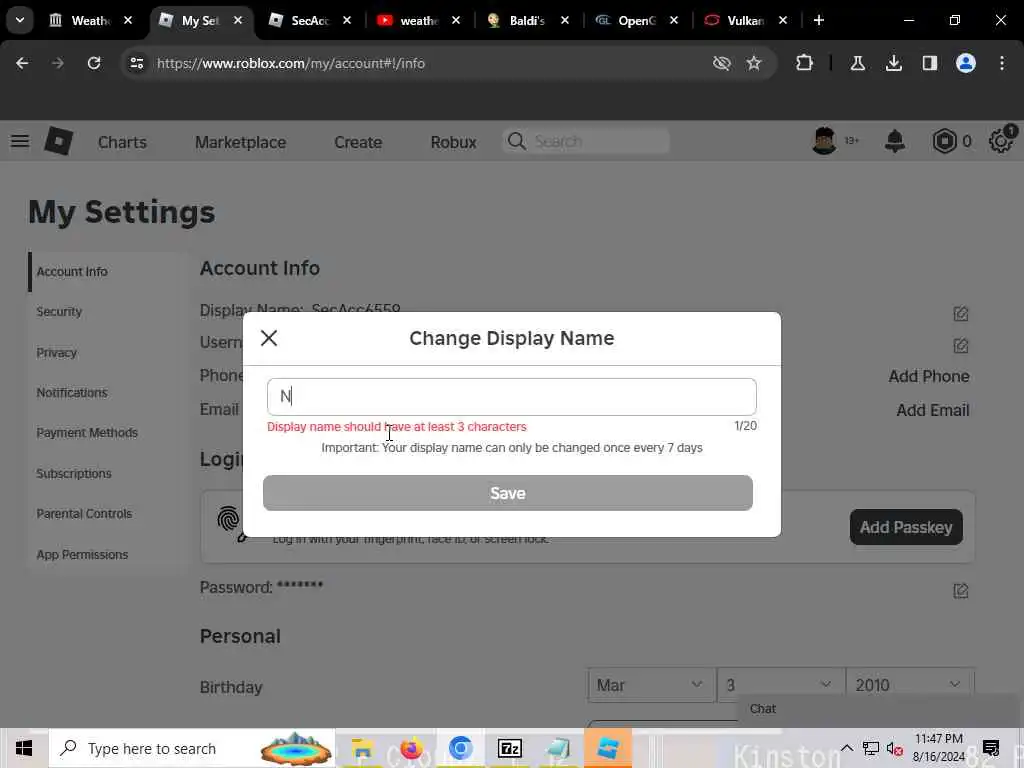Viewport: 1024px width, 768px height.
Task: Open 7-Zip from the taskbar
Action: (509, 748)
